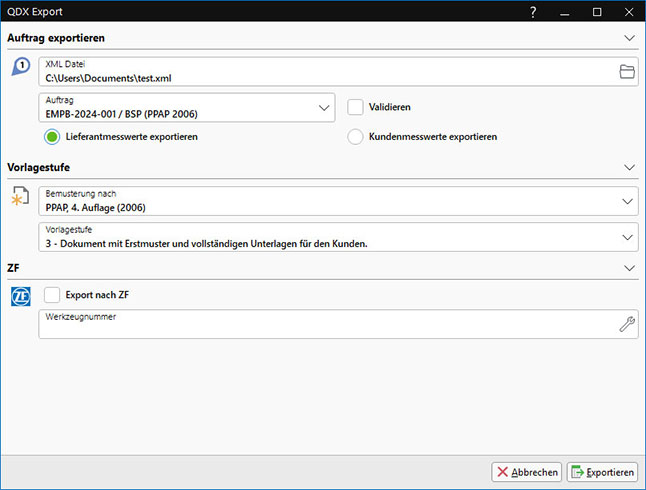This screenshot has width=646, height=490.
Task: Collapse the Auftrag exportieren section
Action: 629,38
